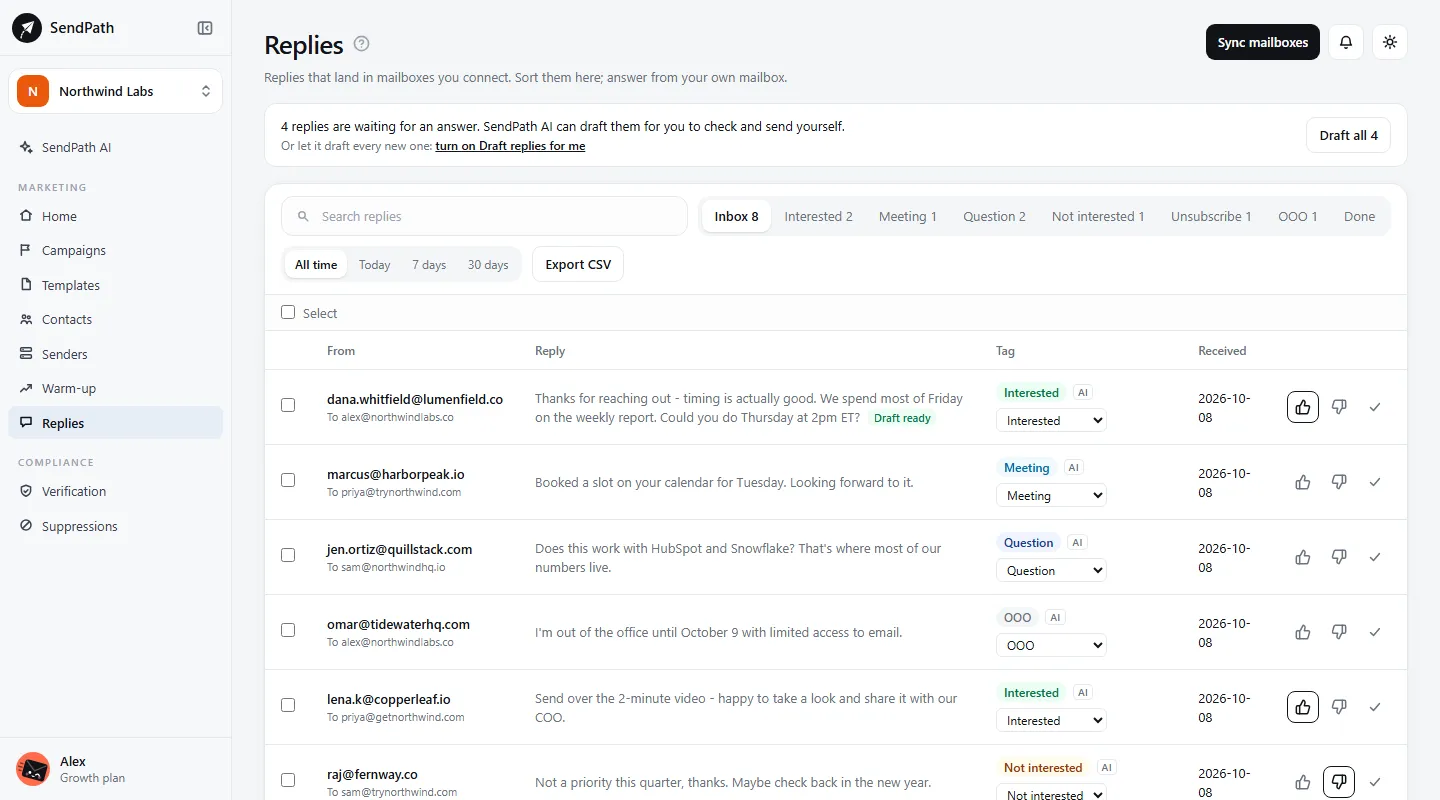
Task: Filter replies to 7 days
Action: click(429, 265)
